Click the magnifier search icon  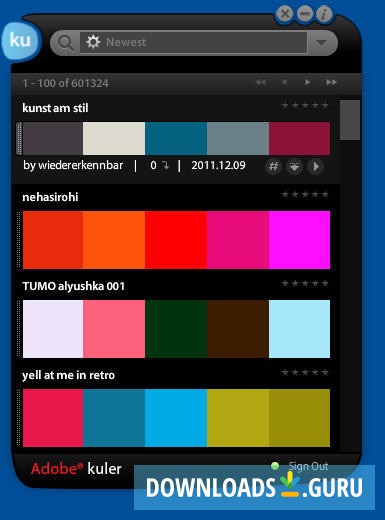point(65,43)
